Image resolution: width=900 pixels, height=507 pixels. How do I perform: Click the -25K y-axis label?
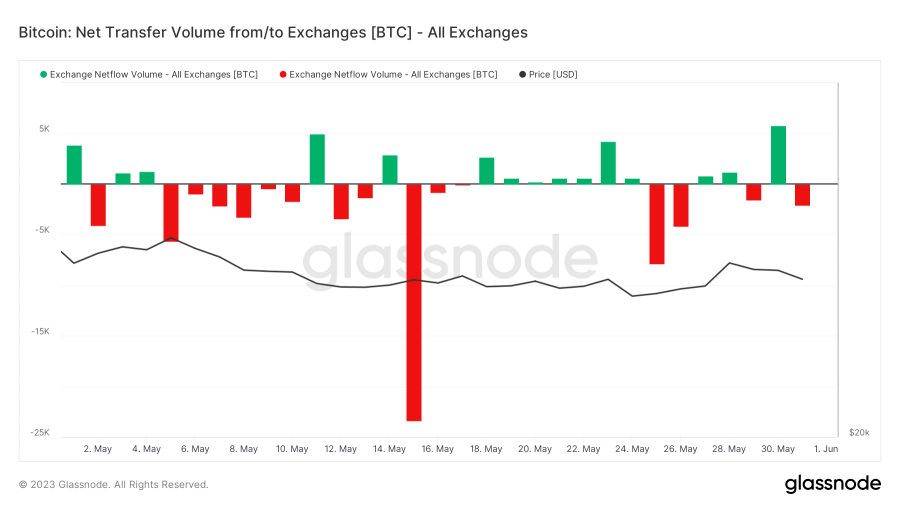[x=39, y=433]
